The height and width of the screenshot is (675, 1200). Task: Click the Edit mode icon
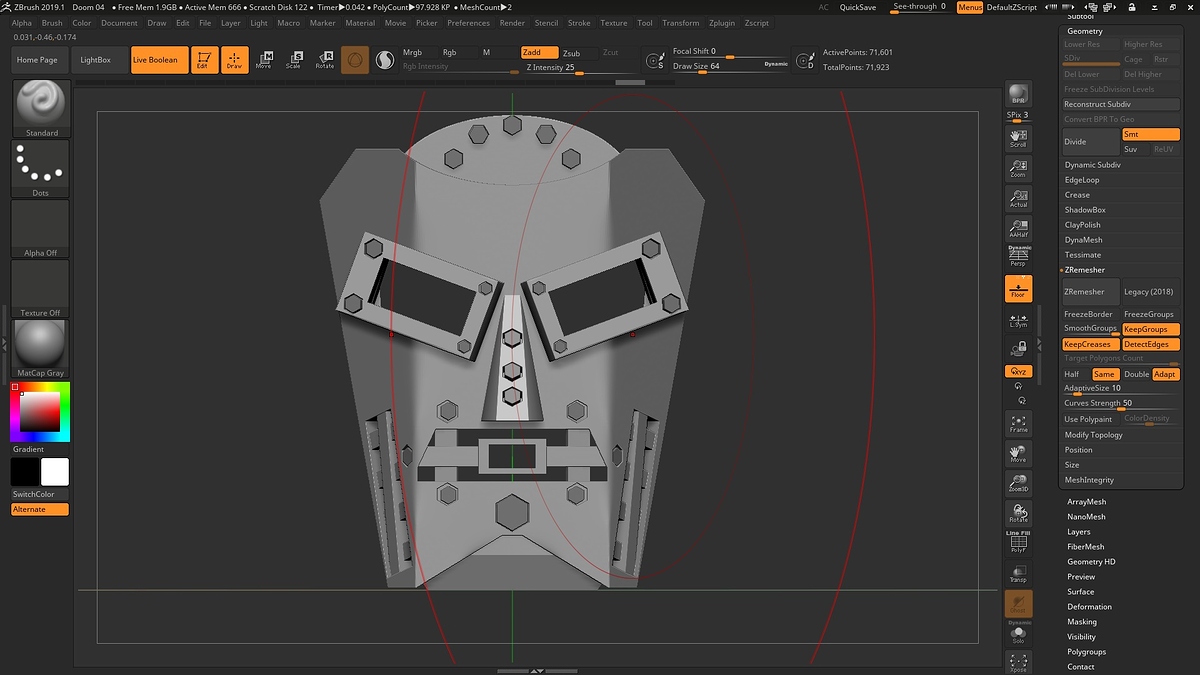point(203,59)
